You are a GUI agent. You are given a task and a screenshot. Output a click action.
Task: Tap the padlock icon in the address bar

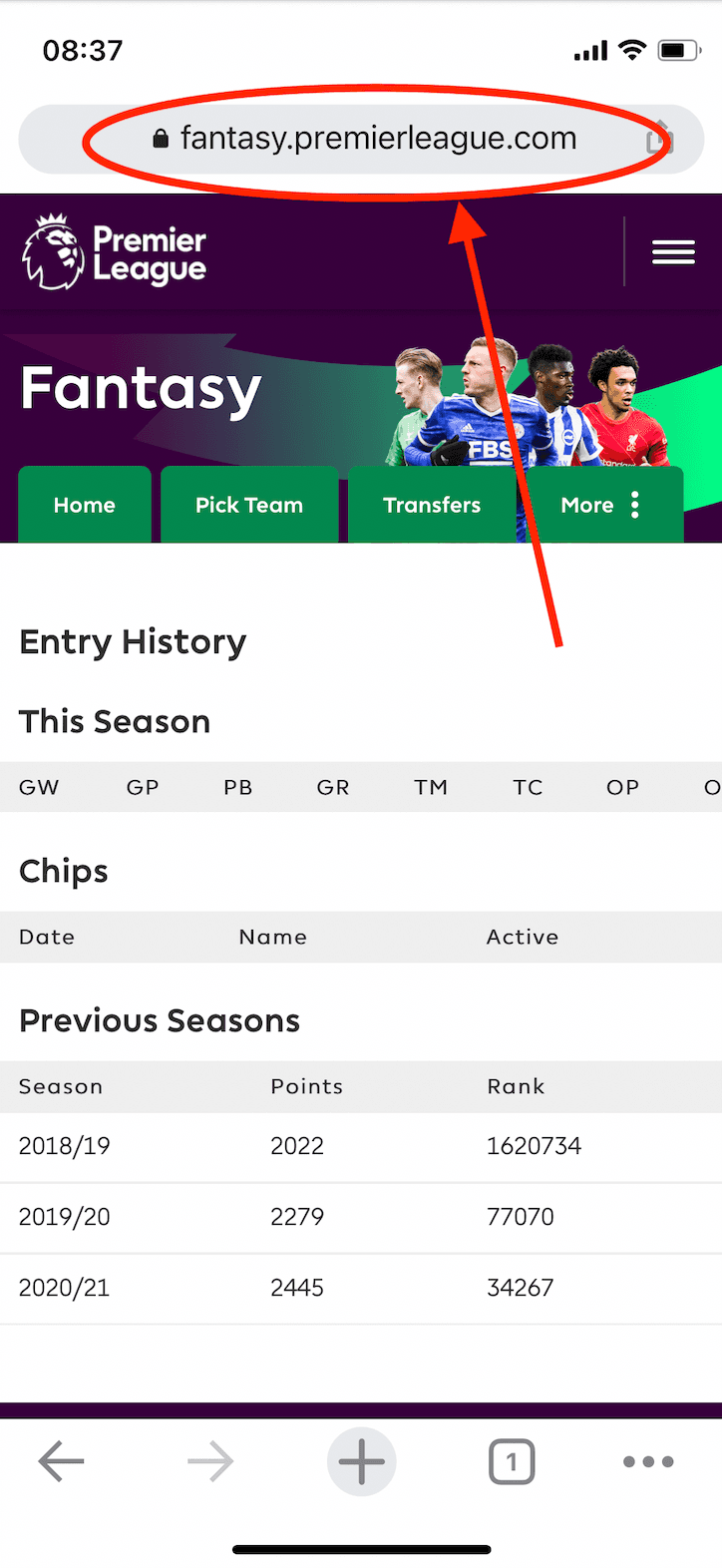pyautogui.click(x=159, y=139)
